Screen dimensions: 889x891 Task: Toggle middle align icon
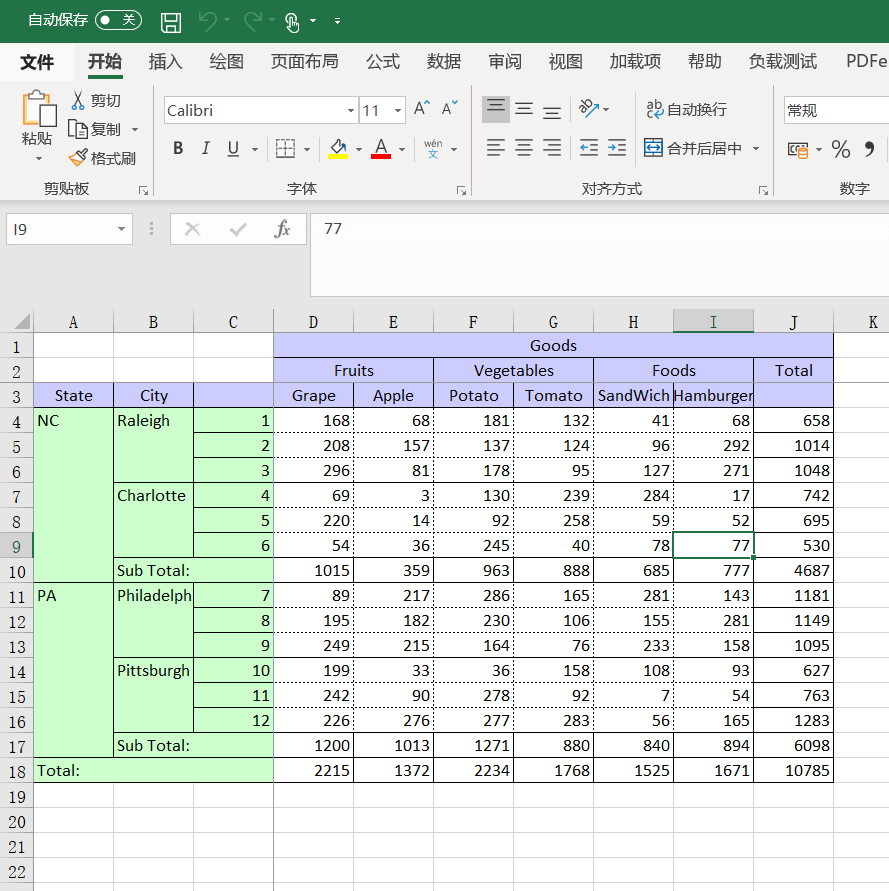point(524,109)
